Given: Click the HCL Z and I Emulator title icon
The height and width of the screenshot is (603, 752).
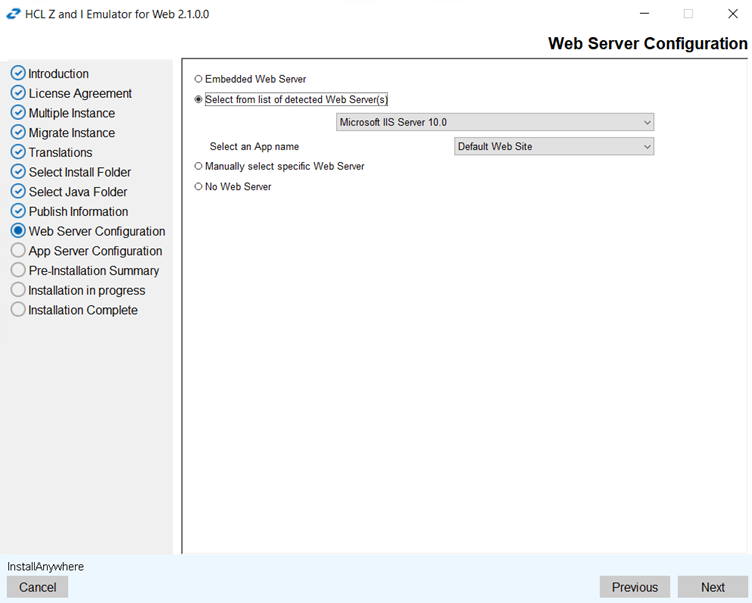Looking at the screenshot, I should (13, 14).
